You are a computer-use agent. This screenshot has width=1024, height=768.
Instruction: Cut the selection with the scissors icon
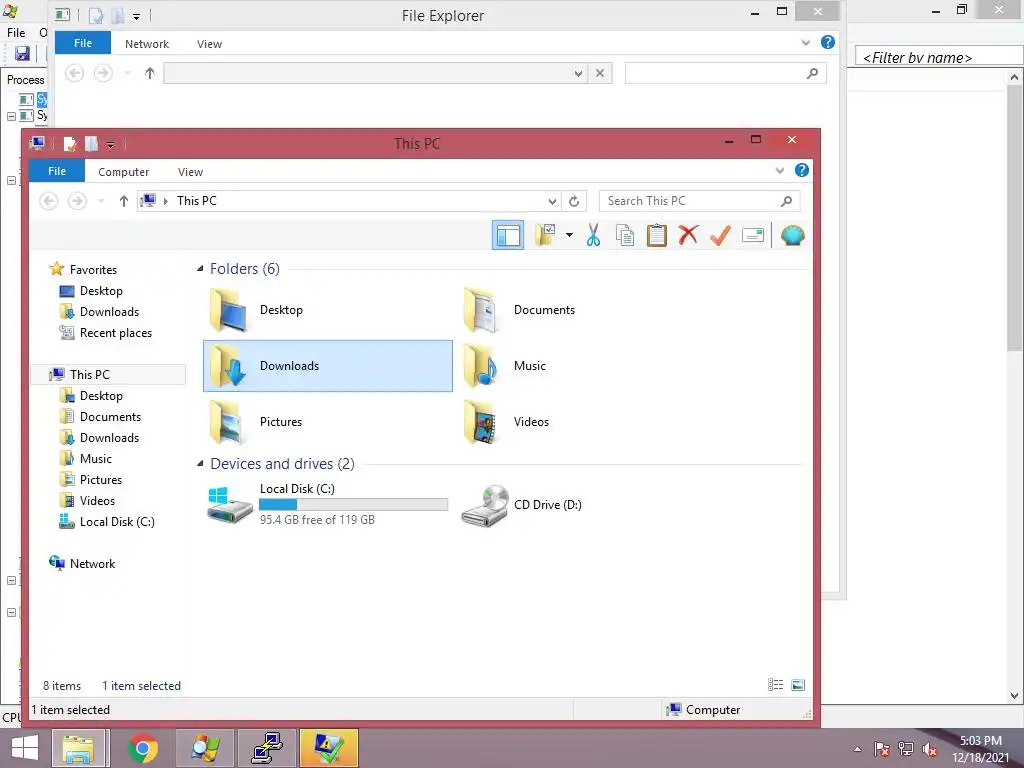(593, 235)
